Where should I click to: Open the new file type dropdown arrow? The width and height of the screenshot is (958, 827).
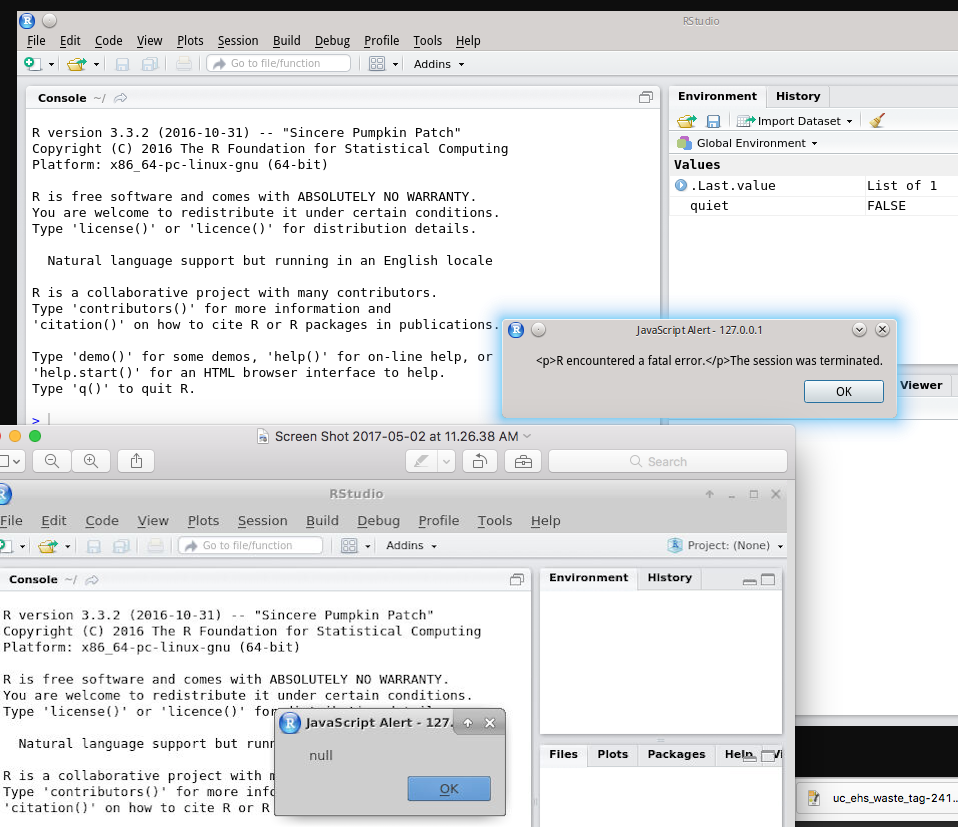coord(51,64)
